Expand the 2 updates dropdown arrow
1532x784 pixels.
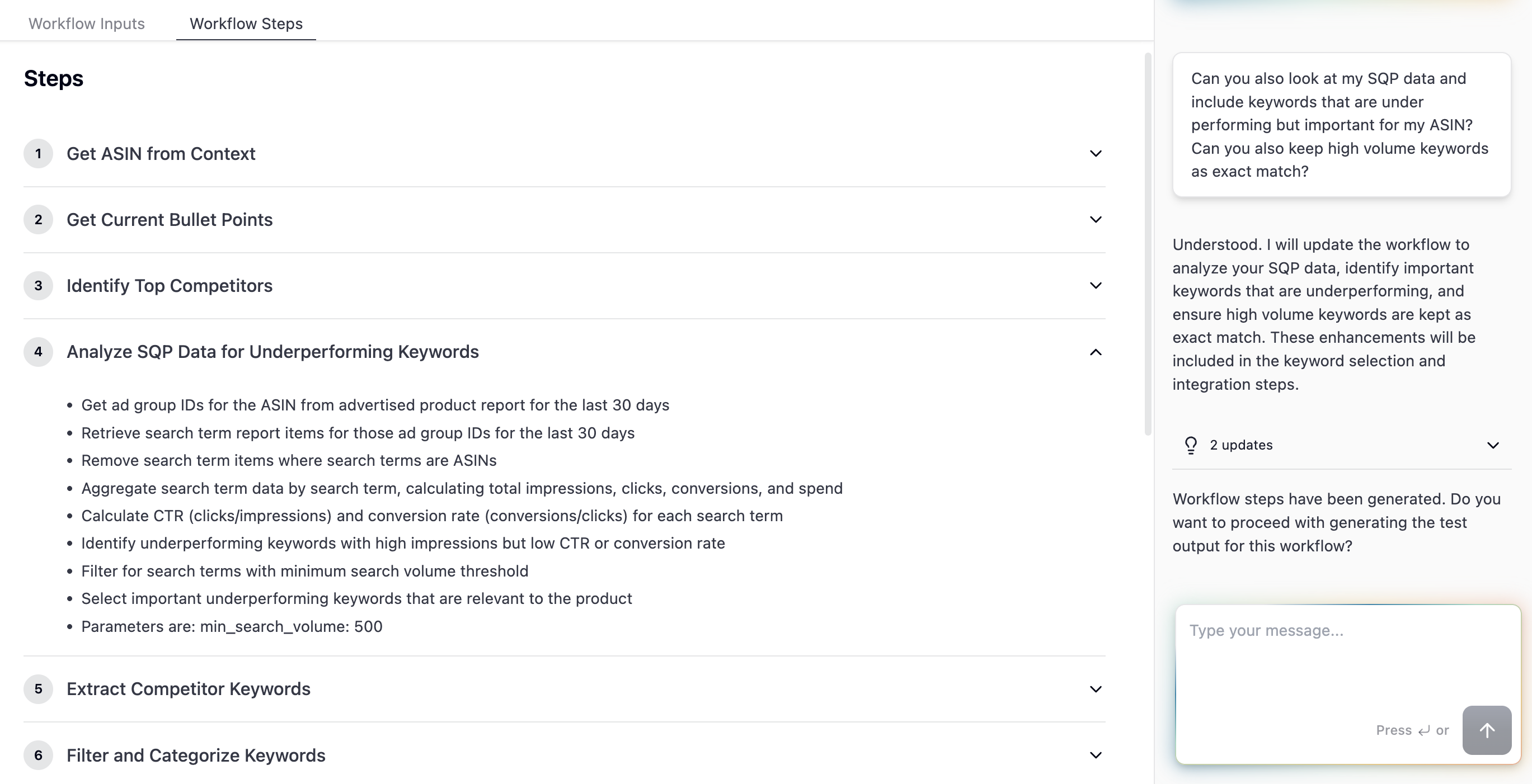click(x=1493, y=445)
